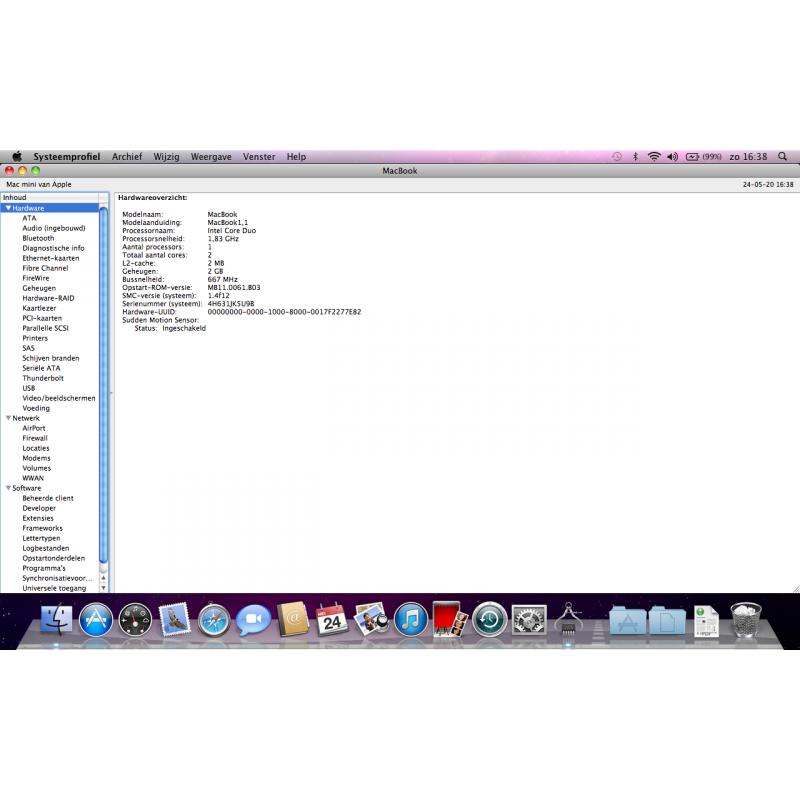Open the Venster menu
The width and height of the screenshot is (800, 800).
259,157
